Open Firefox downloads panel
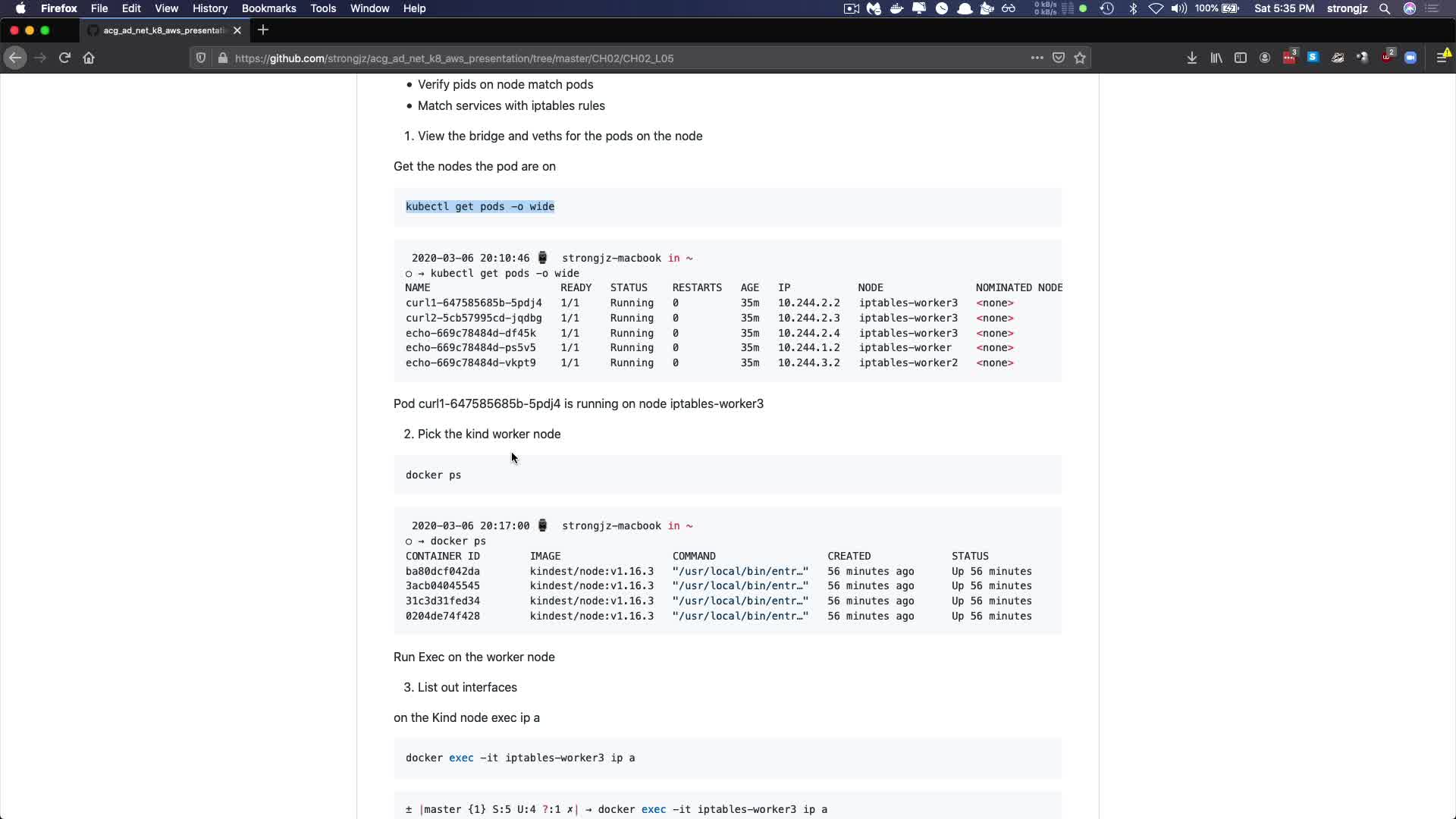The height and width of the screenshot is (819, 1456). pyautogui.click(x=1192, y=58)
